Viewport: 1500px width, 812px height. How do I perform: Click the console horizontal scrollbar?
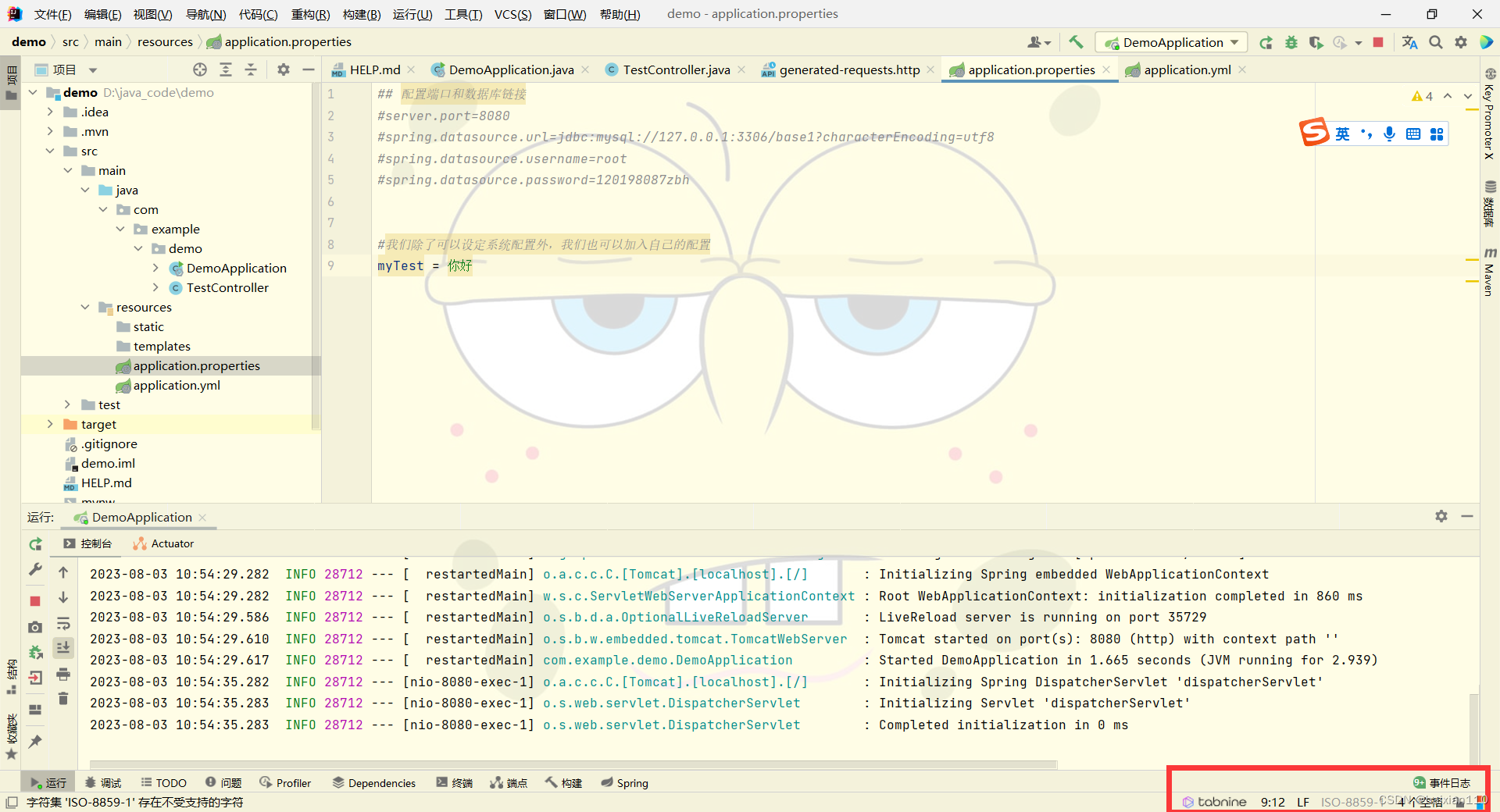[x=573, y=764]
